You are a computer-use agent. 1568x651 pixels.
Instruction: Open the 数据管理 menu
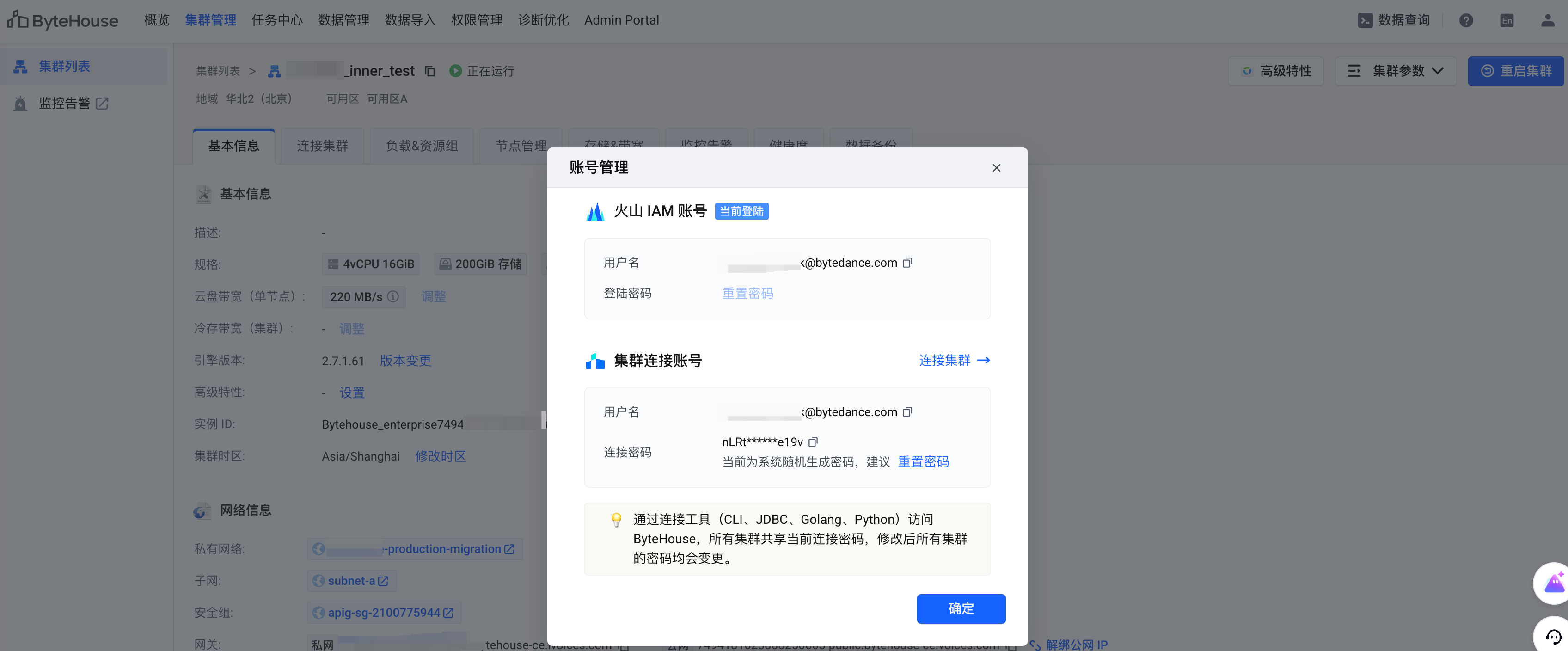pos(343,20)
